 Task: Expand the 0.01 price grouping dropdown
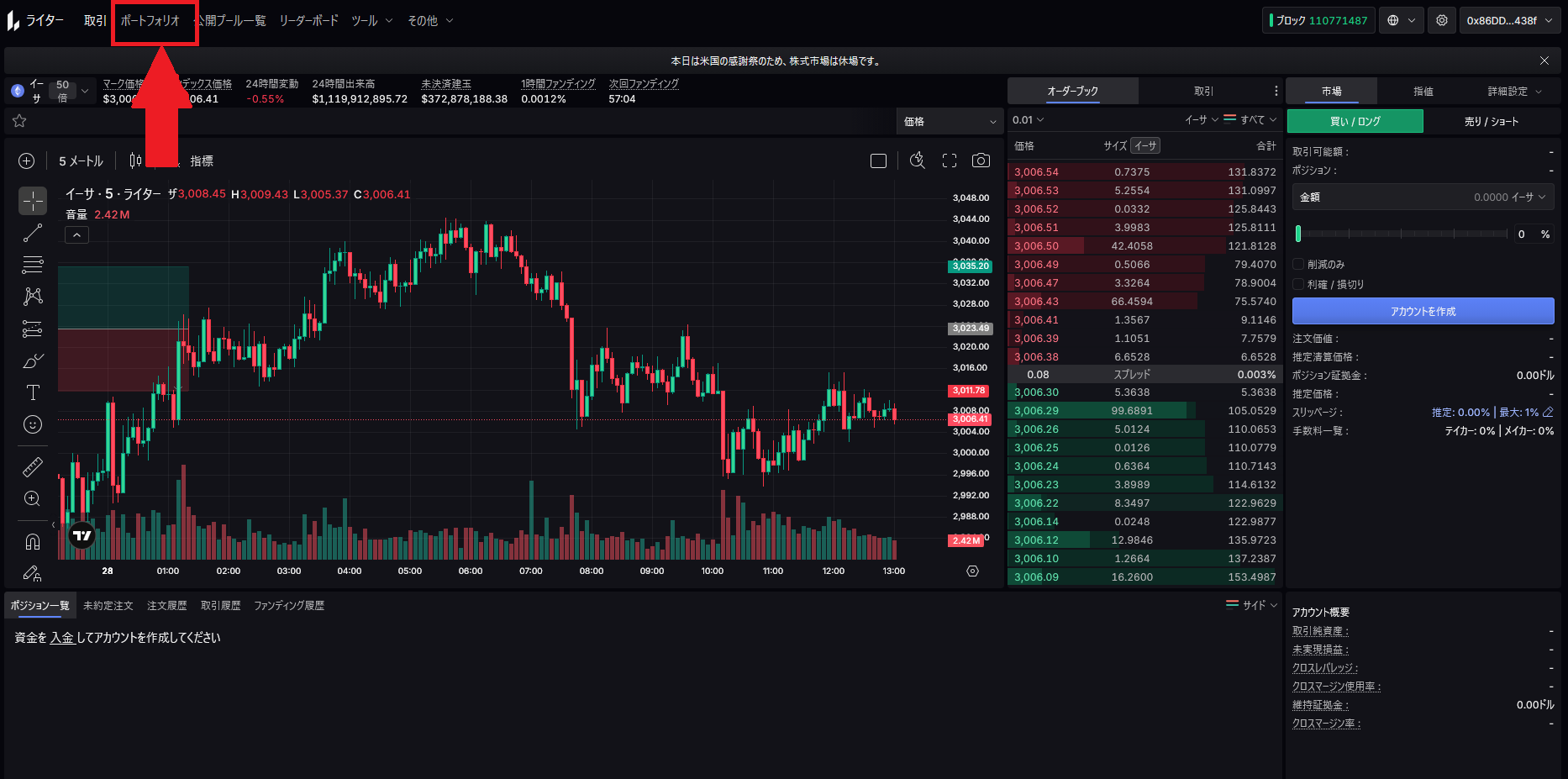click(x=1028, y=120)
